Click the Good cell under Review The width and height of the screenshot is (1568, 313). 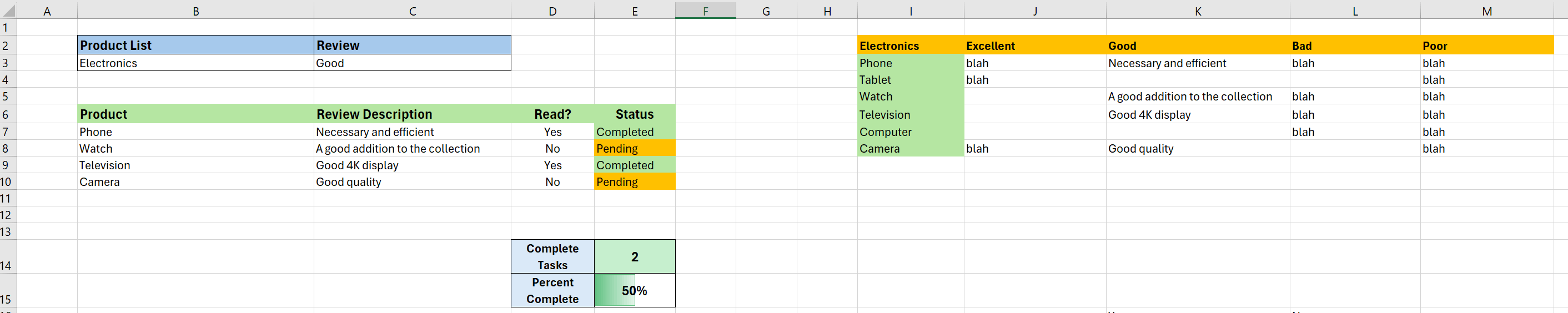(x=412, y=63)
